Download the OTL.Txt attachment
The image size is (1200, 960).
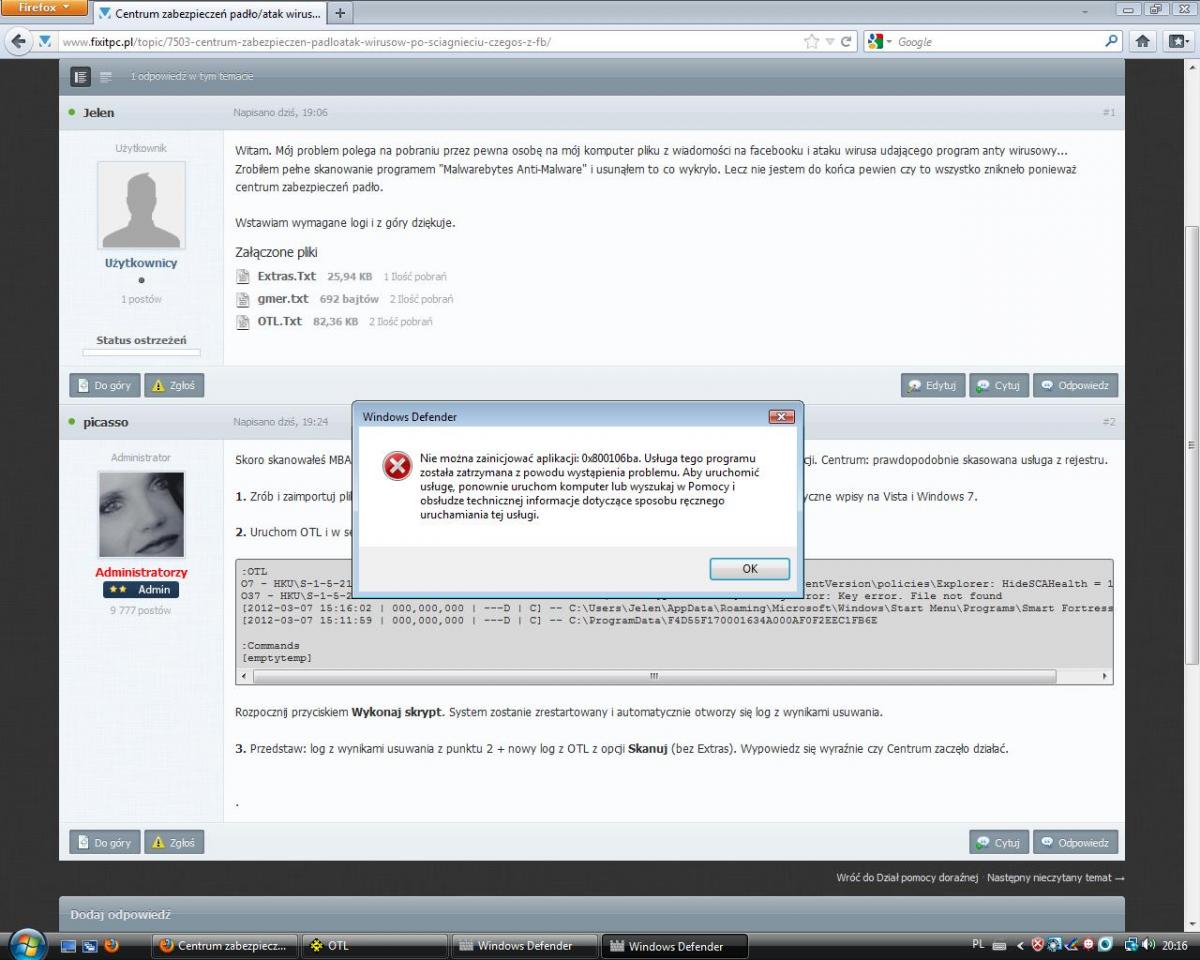click(x=279, y=322)
